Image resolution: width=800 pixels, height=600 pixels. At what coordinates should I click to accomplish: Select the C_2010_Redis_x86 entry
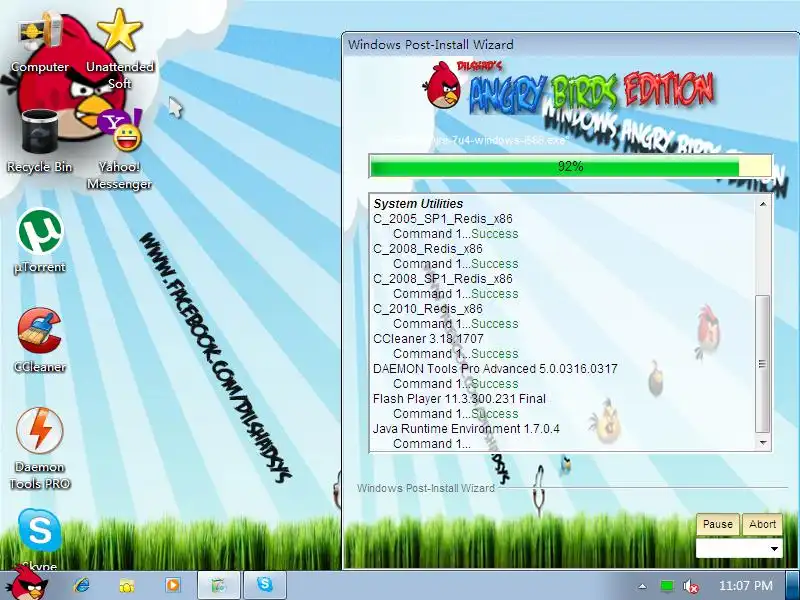click(428, 309)
